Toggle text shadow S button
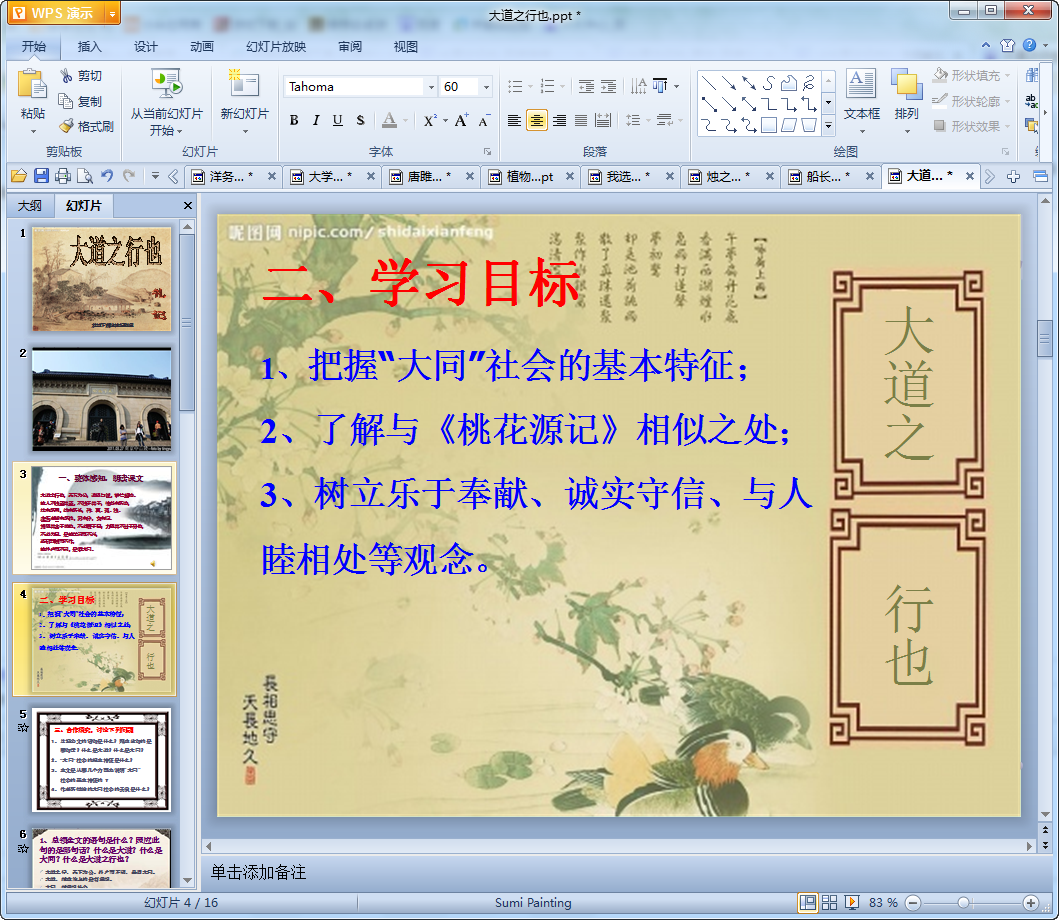Viewport: 1059px width, 920px height. 360,120
